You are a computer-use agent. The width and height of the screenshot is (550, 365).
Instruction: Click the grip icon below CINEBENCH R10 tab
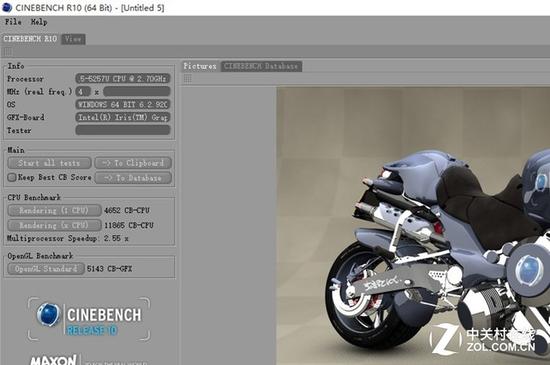click(x=8, y=52)
